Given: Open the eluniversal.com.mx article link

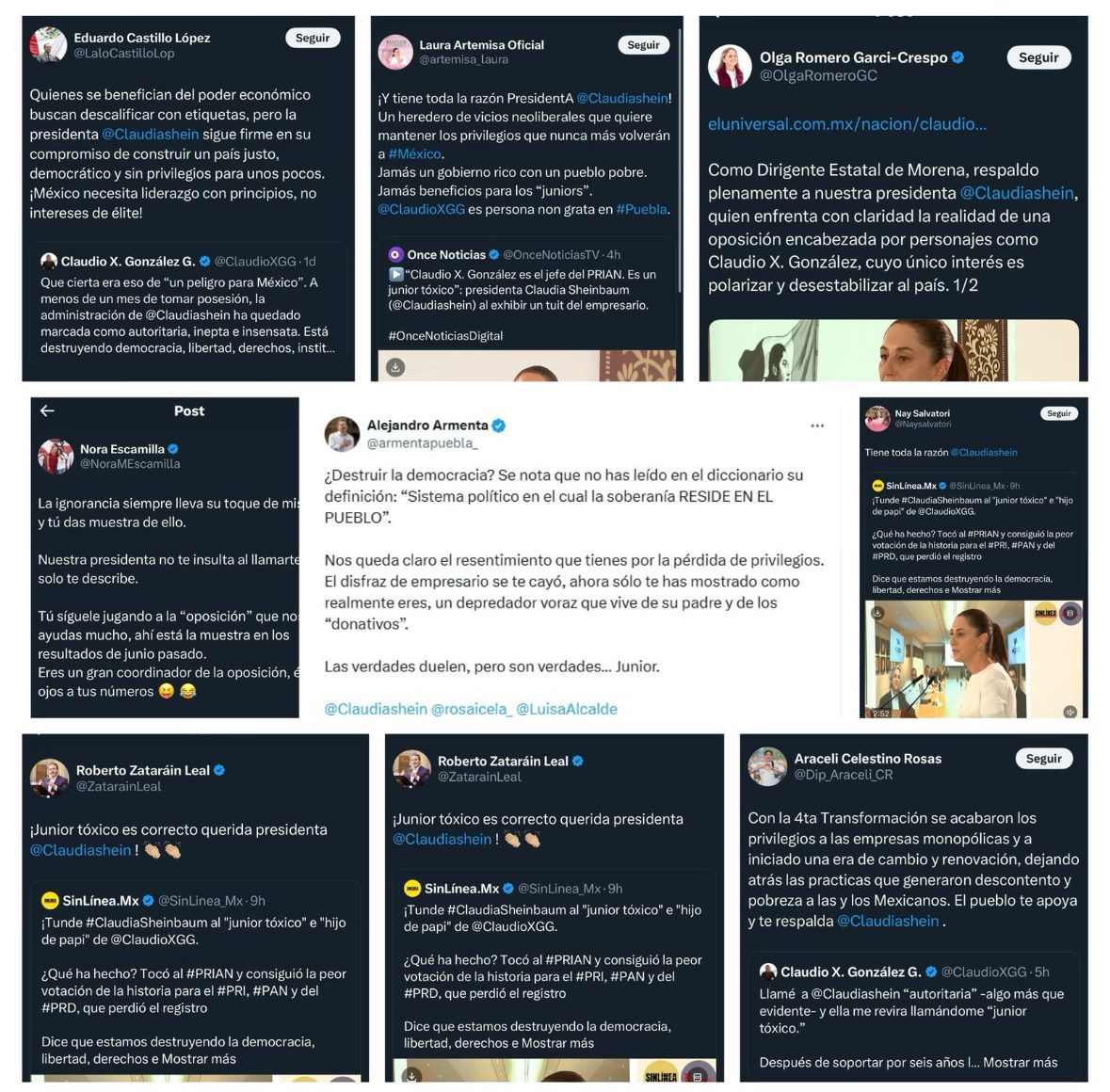Looking at the screenshot, I should (x=846, y=124).
